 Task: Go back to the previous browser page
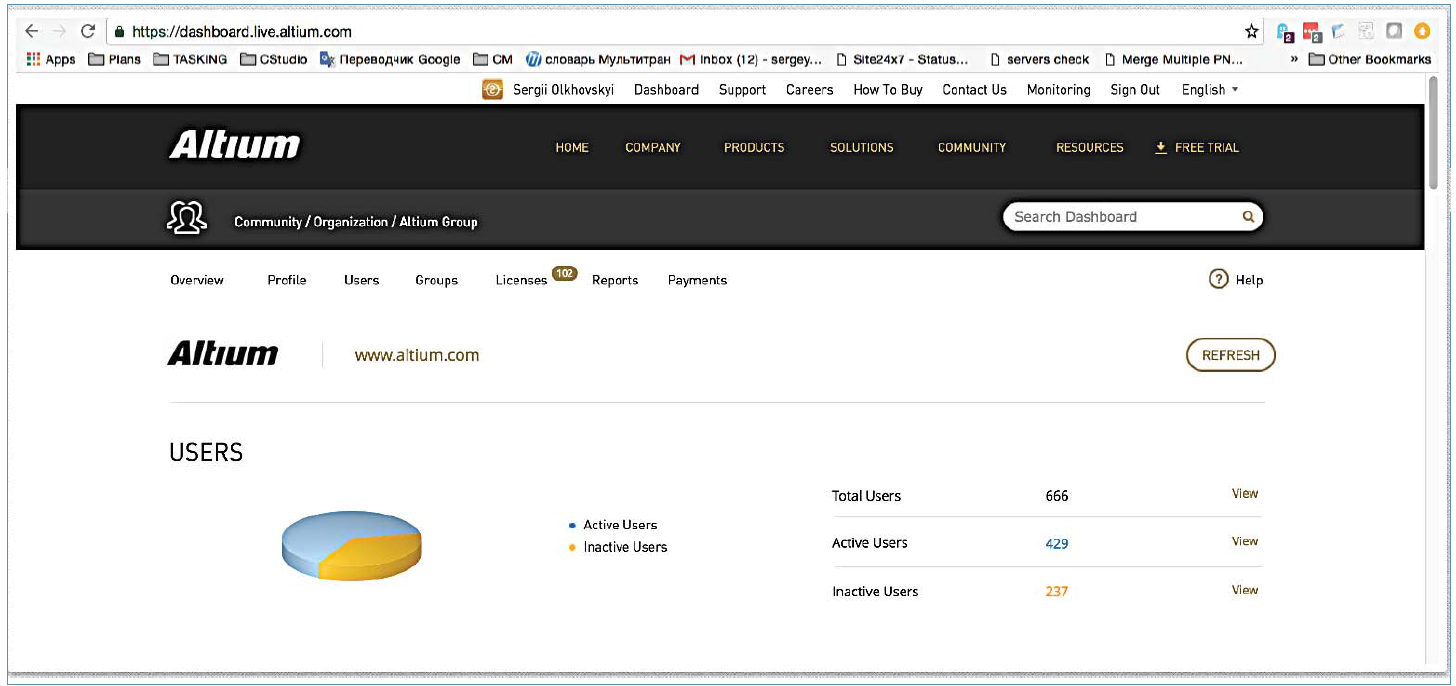click(31, 31)
